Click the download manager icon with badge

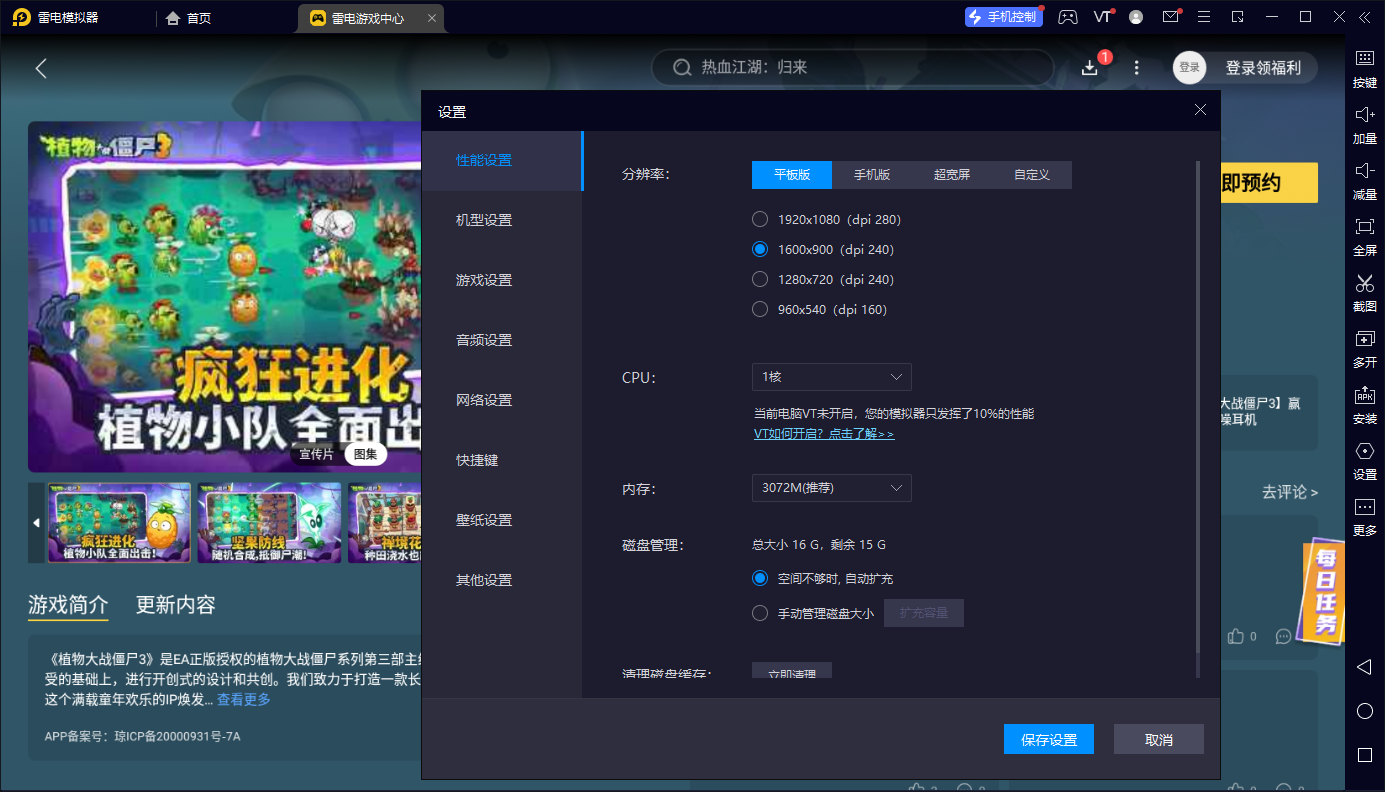pos(1090,67)
